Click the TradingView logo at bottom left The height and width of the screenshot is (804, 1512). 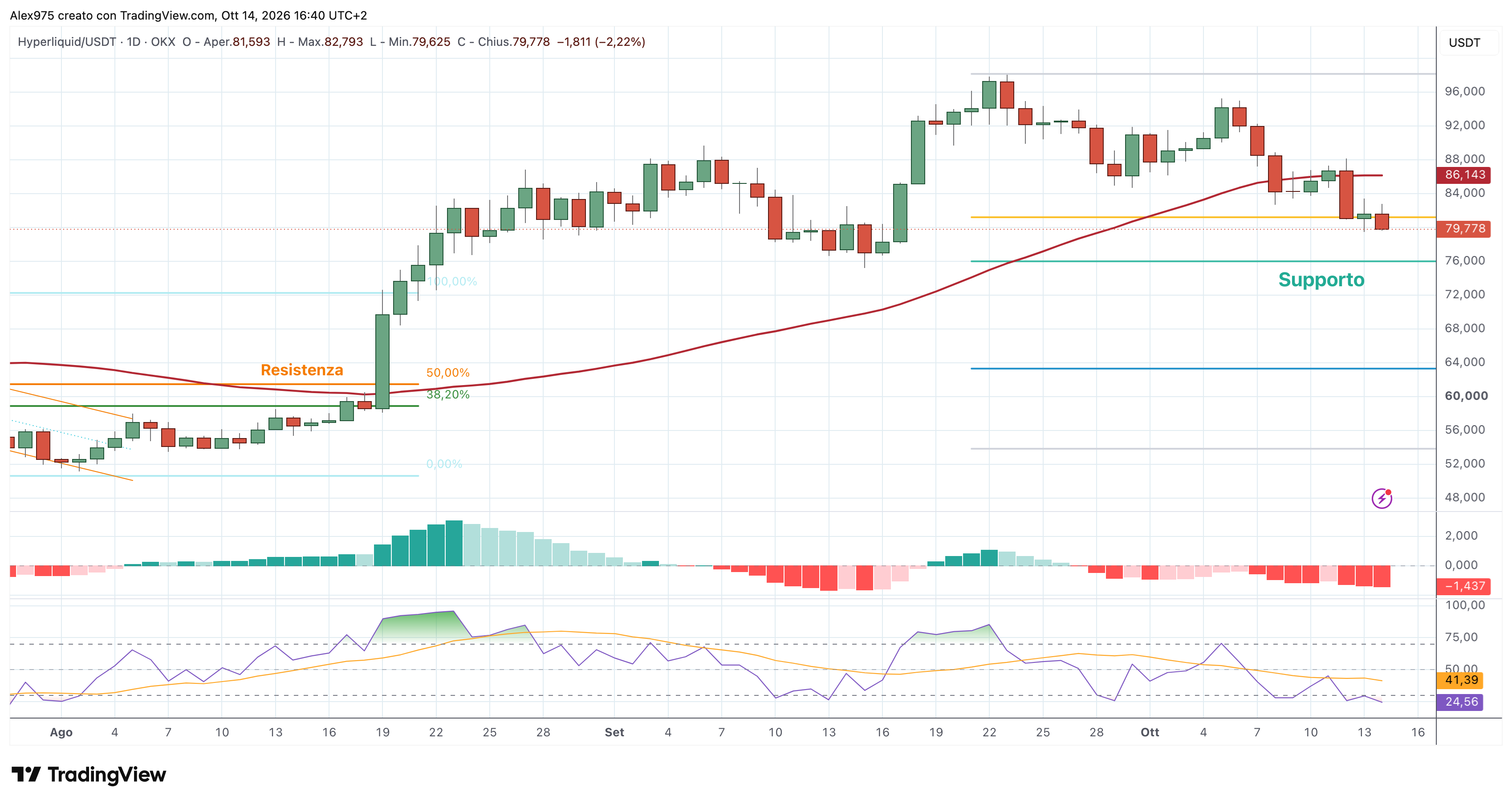89,775
